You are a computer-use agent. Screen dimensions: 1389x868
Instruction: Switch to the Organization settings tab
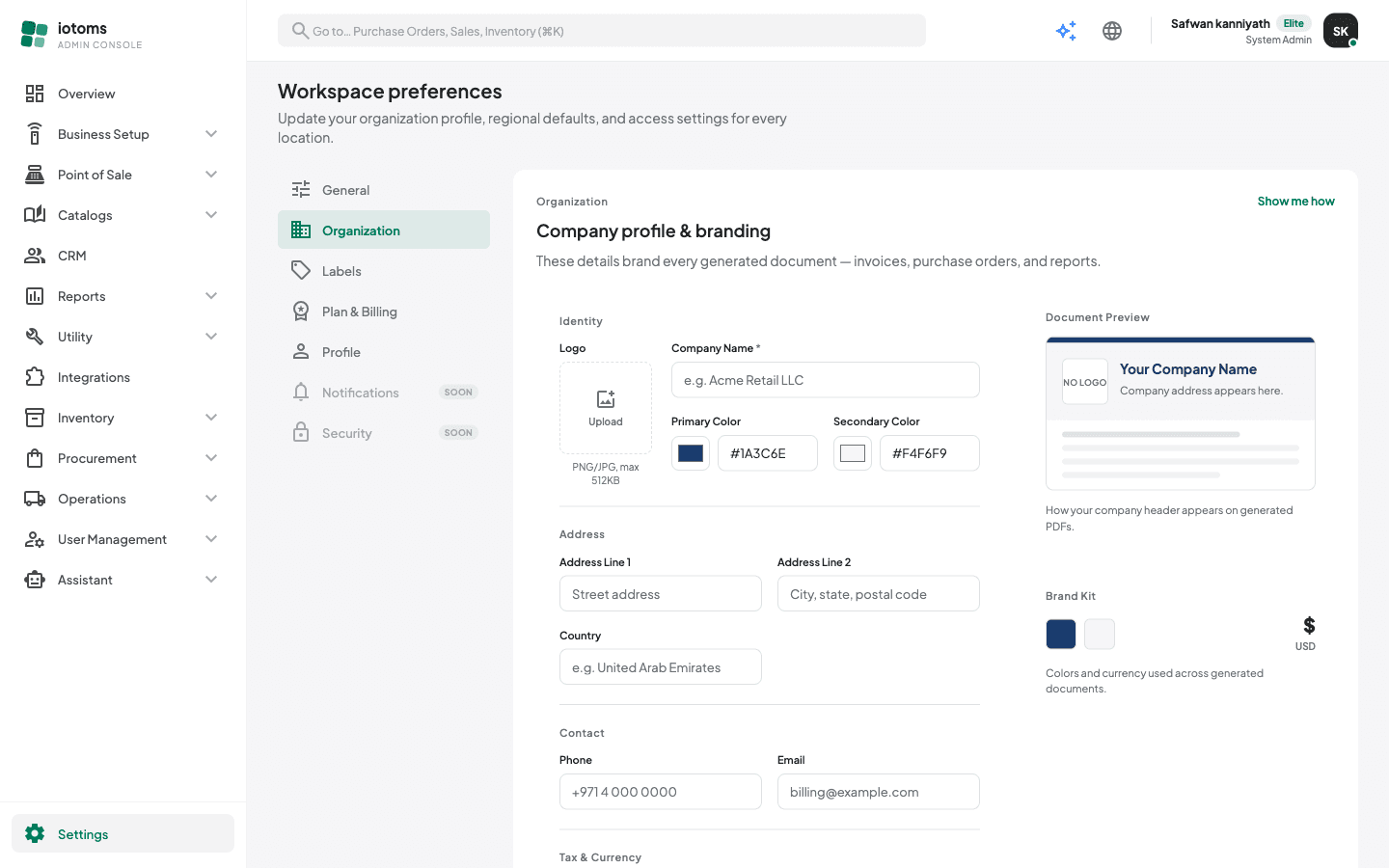[x=384, y=231]
